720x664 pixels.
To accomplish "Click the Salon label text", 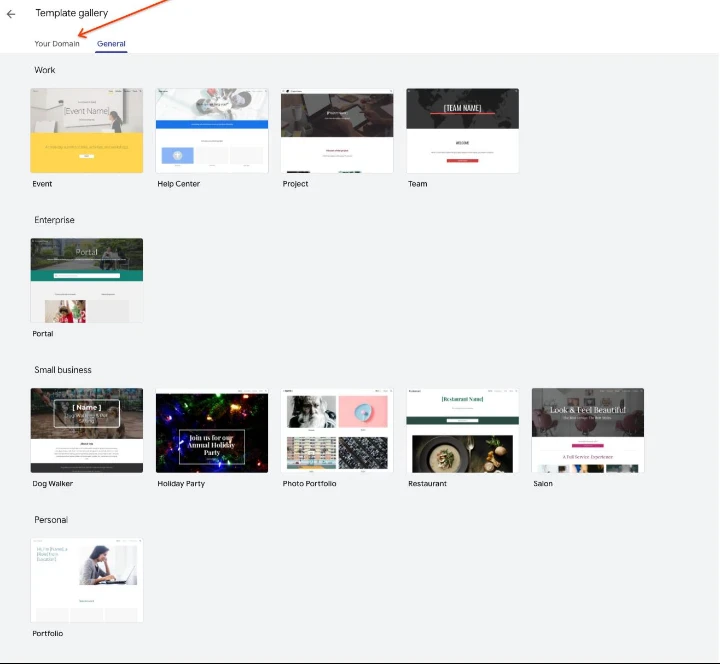I will coord(542,484).
